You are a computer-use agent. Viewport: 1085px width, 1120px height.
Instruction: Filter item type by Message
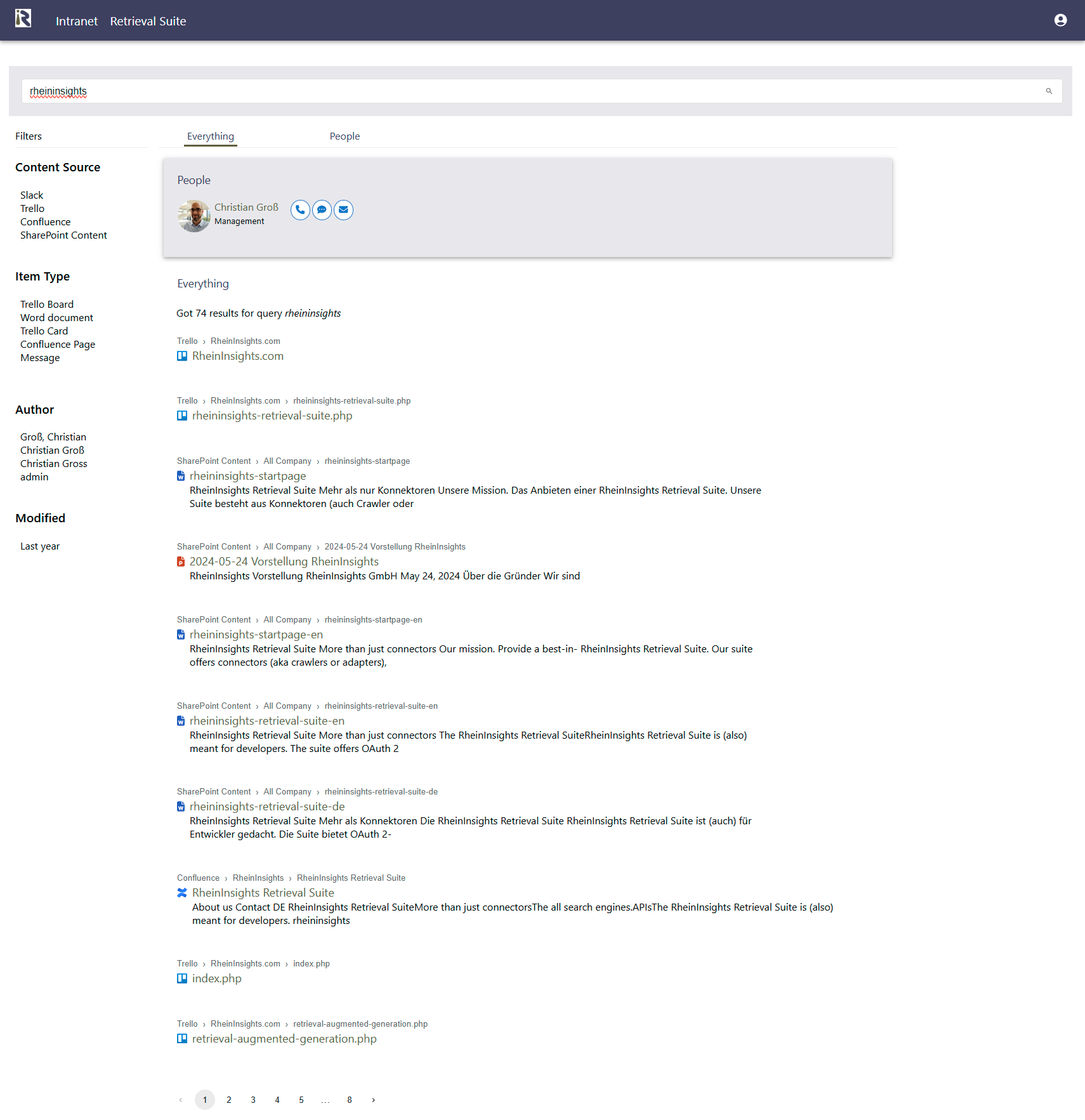pyautogui.click(x=40, y=358)
